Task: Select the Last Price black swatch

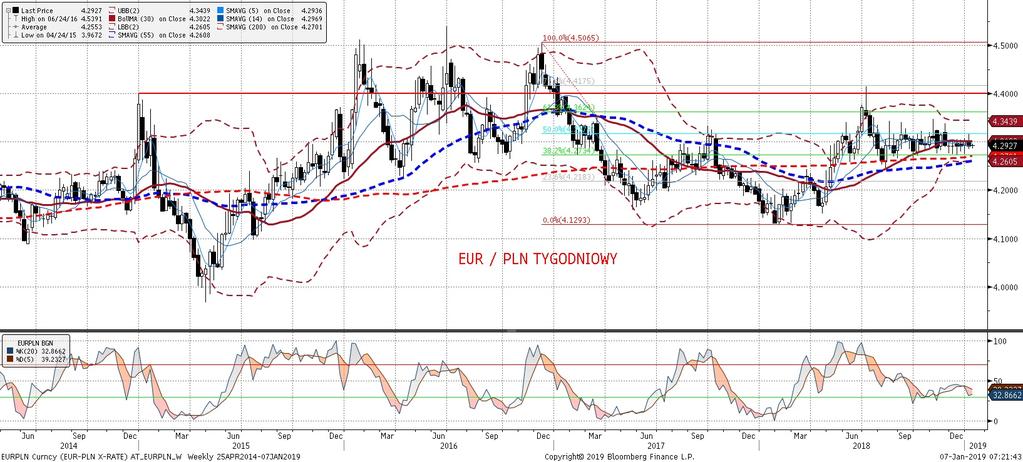Action: point(16,10)
